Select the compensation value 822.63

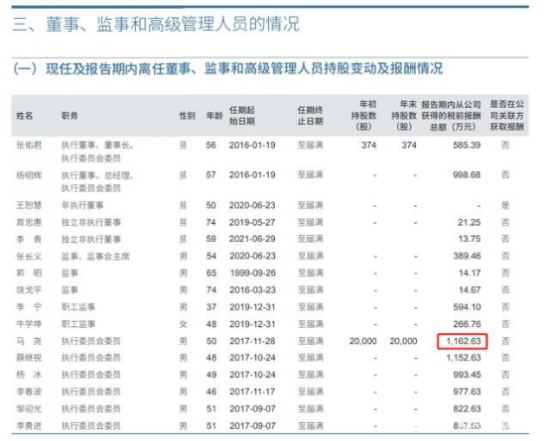click(467, 409)
